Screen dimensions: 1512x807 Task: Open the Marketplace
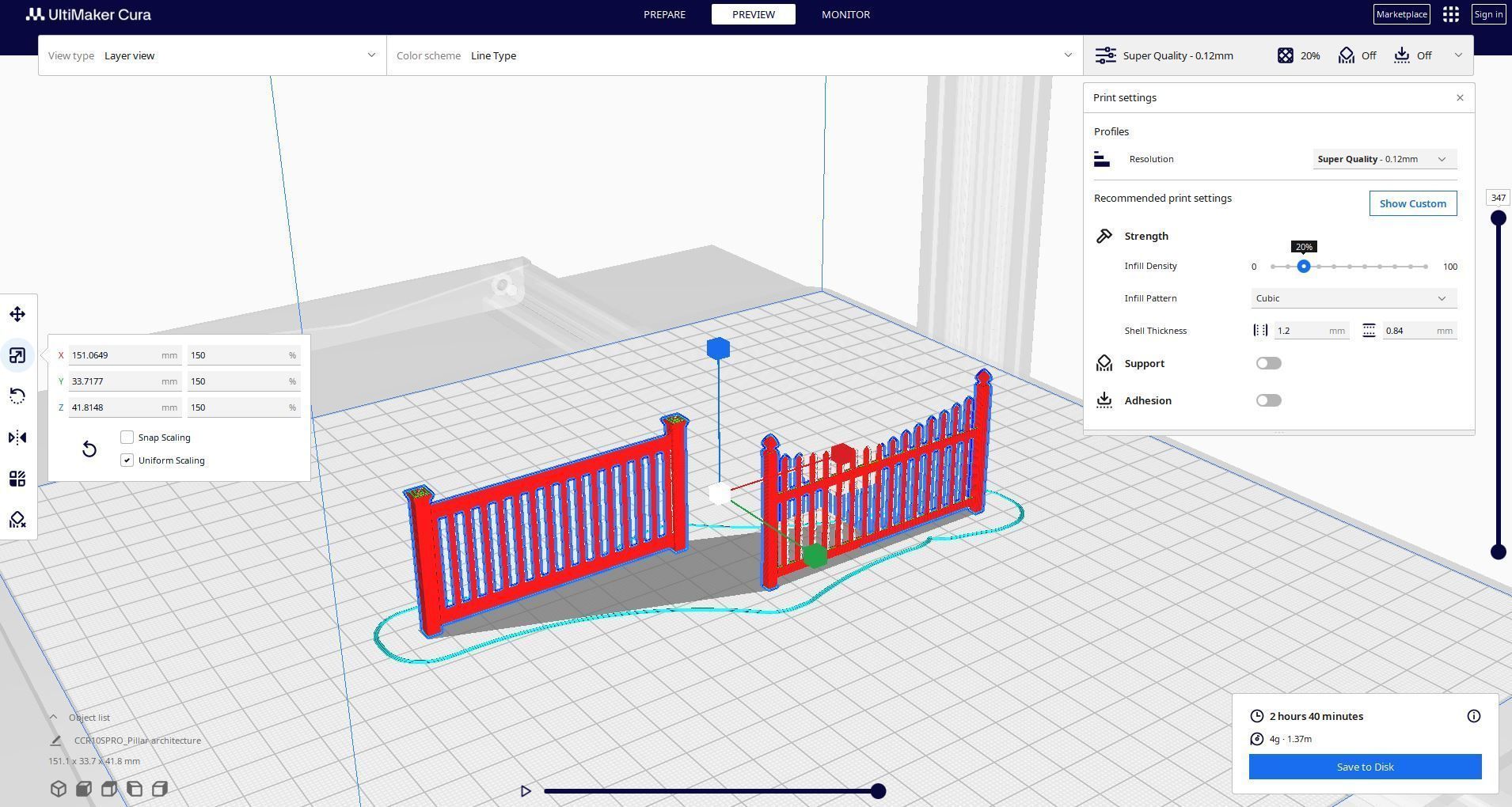(1401, 14)
